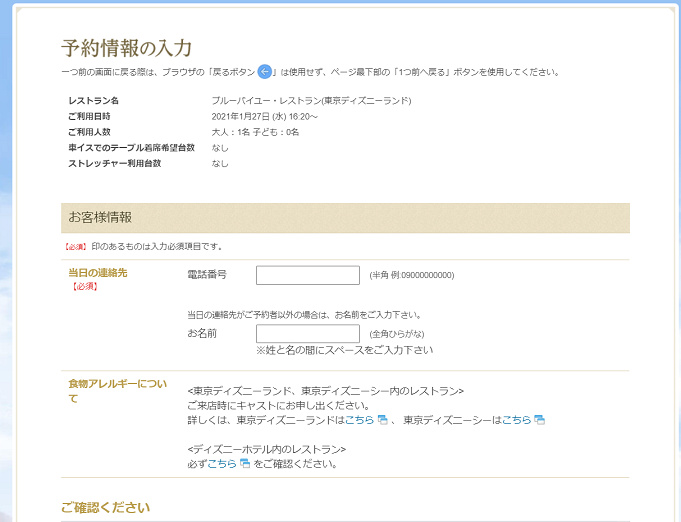
Task: Follow the Disney hotel restaurant こちら link
Action: click(222, 464)
